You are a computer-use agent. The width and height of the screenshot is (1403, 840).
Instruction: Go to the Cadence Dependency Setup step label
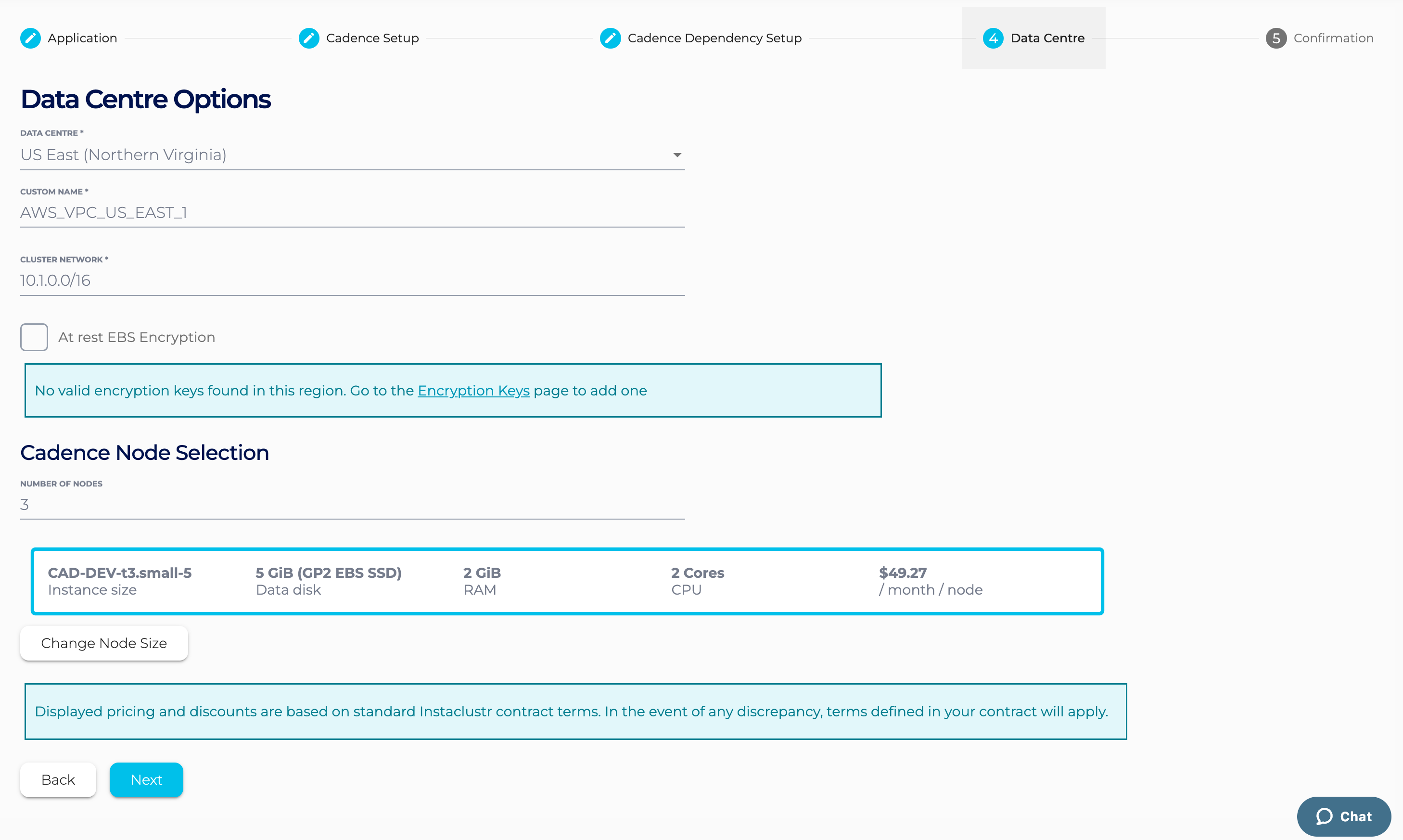pyautogui.click(x=714, y=38)
